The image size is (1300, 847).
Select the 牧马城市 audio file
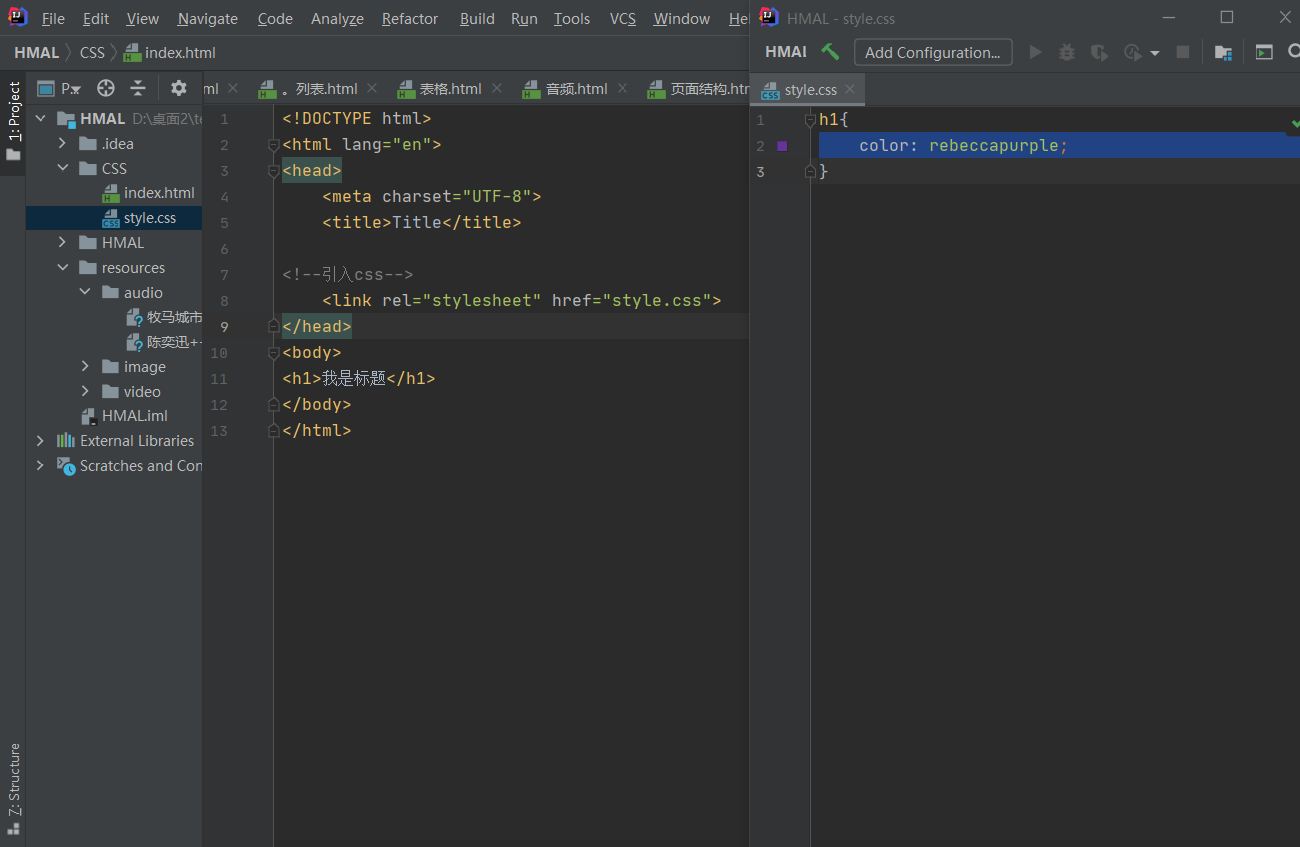pyautogui.click(x=164, y=317)
